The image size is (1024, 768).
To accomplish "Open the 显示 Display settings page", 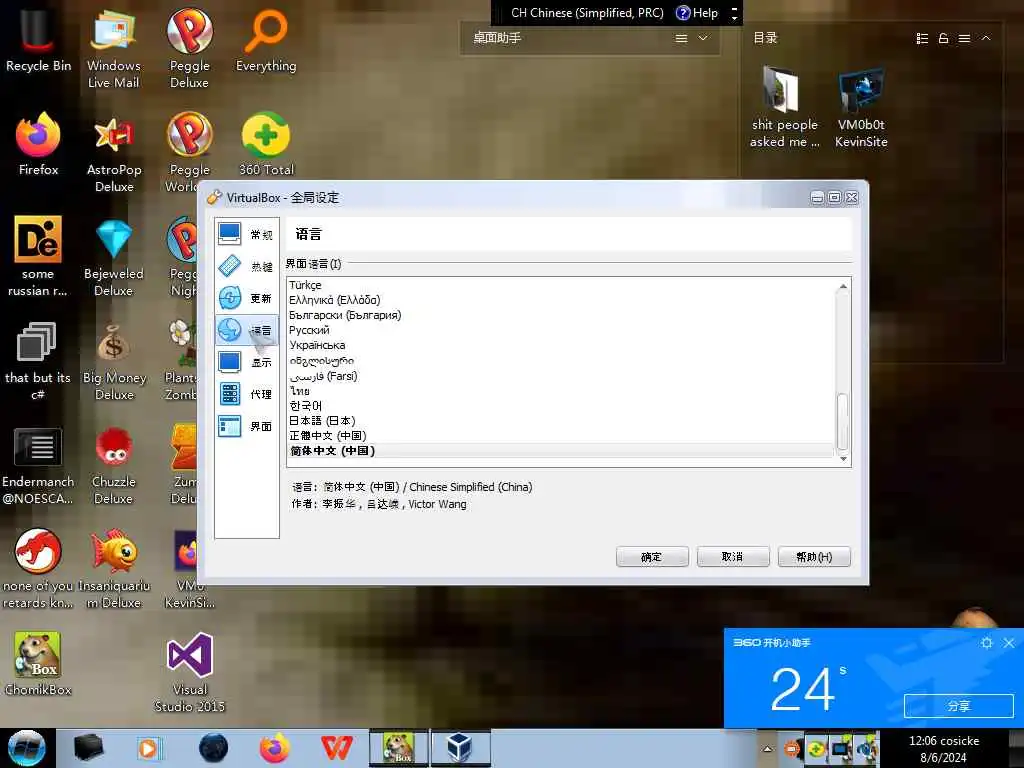I will pyautogui.click(x=246, y=362).
